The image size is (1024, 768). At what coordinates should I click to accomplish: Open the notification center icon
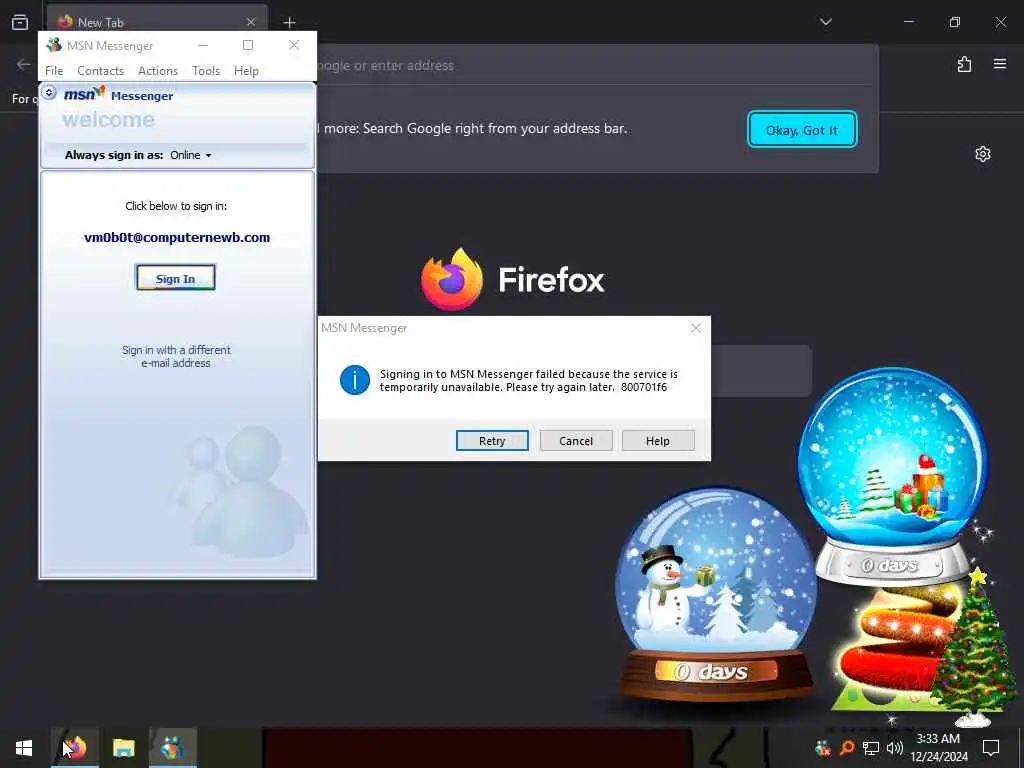pyautogui.click(x=991, y=748)
